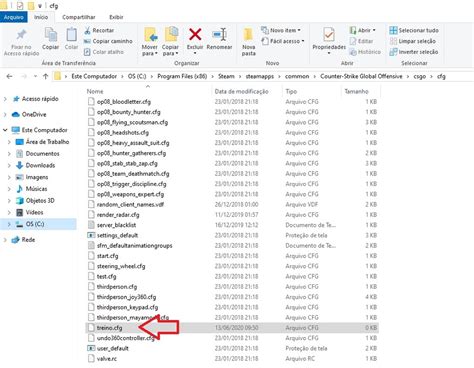The image size is (474, 368).
Task: Expand Documentos tree node
Action: click(x=9, y=154)
